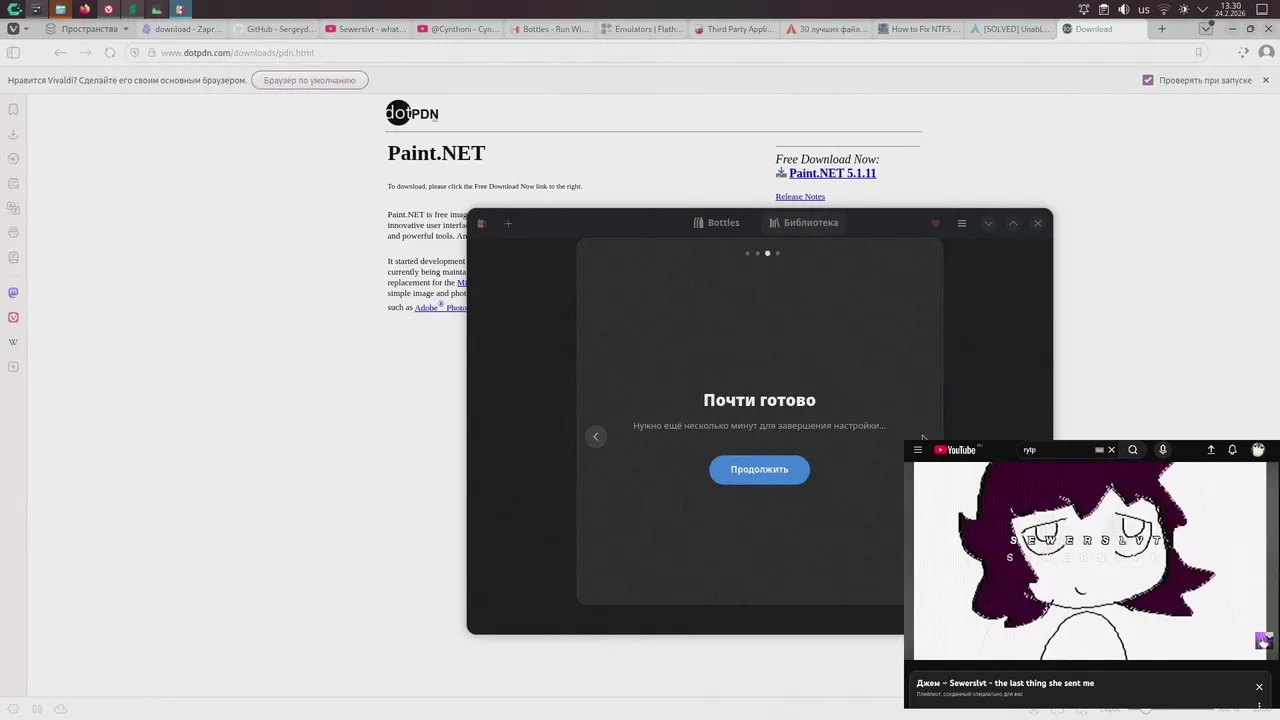This screenshot has width=1280, height=720.
Task: Click the plus icon to add a bottle
Action: pyautogui.click(x=508, y=223)
